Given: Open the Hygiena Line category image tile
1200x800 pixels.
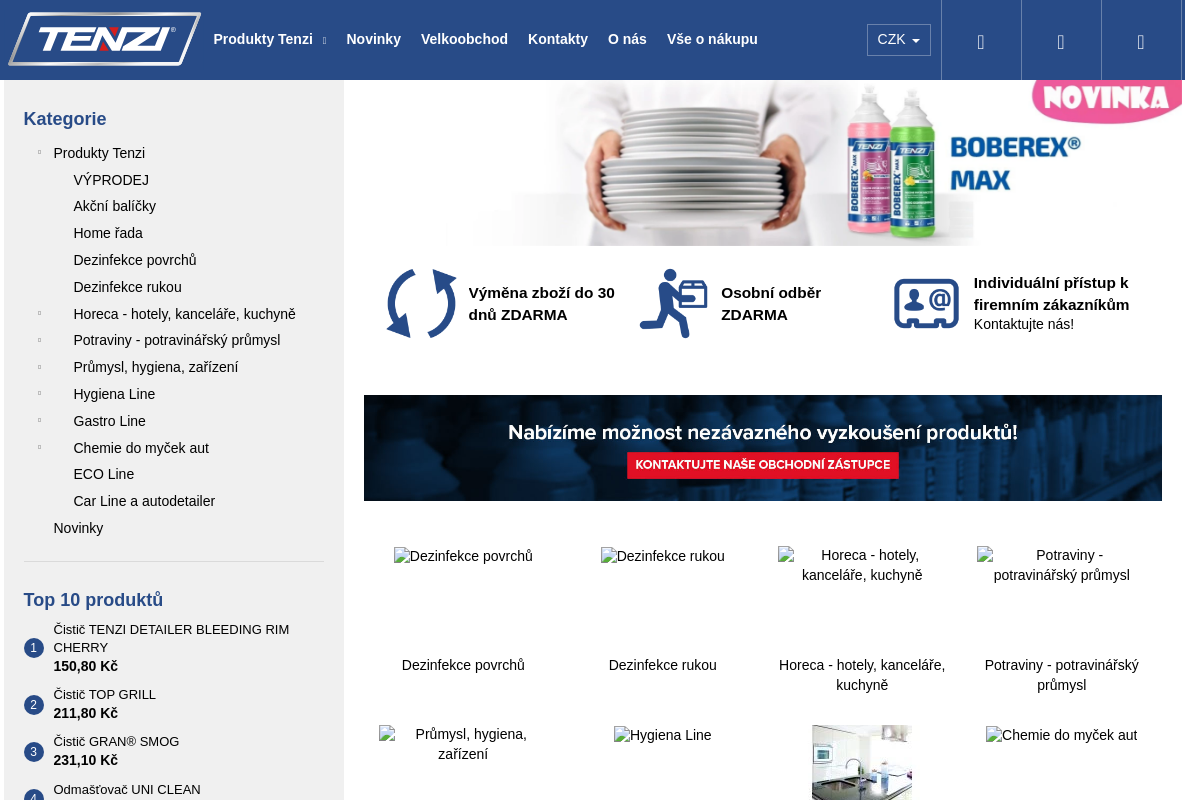Looking at the screenshot, I should pos(663,735).
